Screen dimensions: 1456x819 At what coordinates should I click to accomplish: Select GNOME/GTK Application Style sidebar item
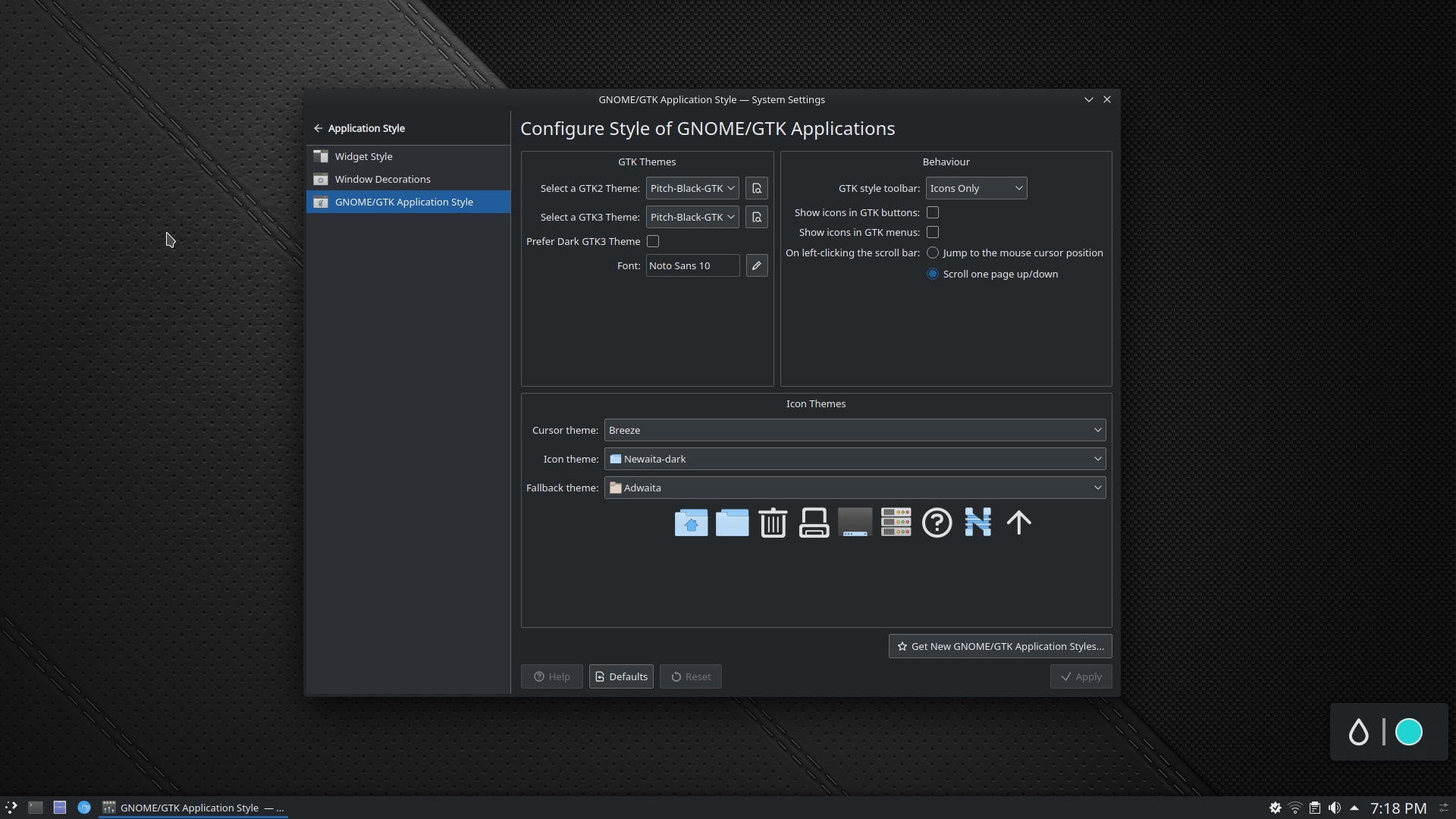(x=408, y=202)
